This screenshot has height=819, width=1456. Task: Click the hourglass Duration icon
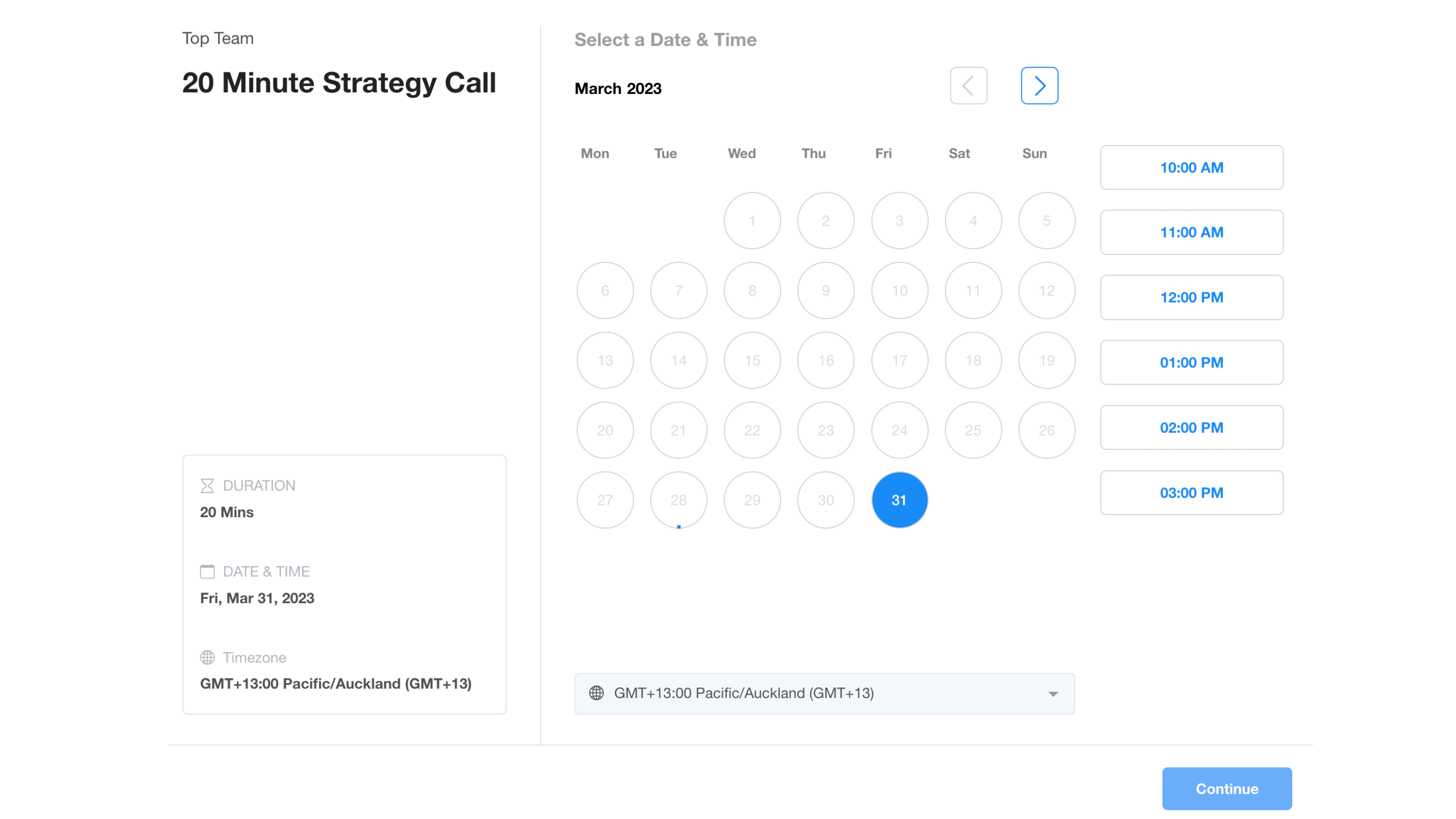coord(207,485)
